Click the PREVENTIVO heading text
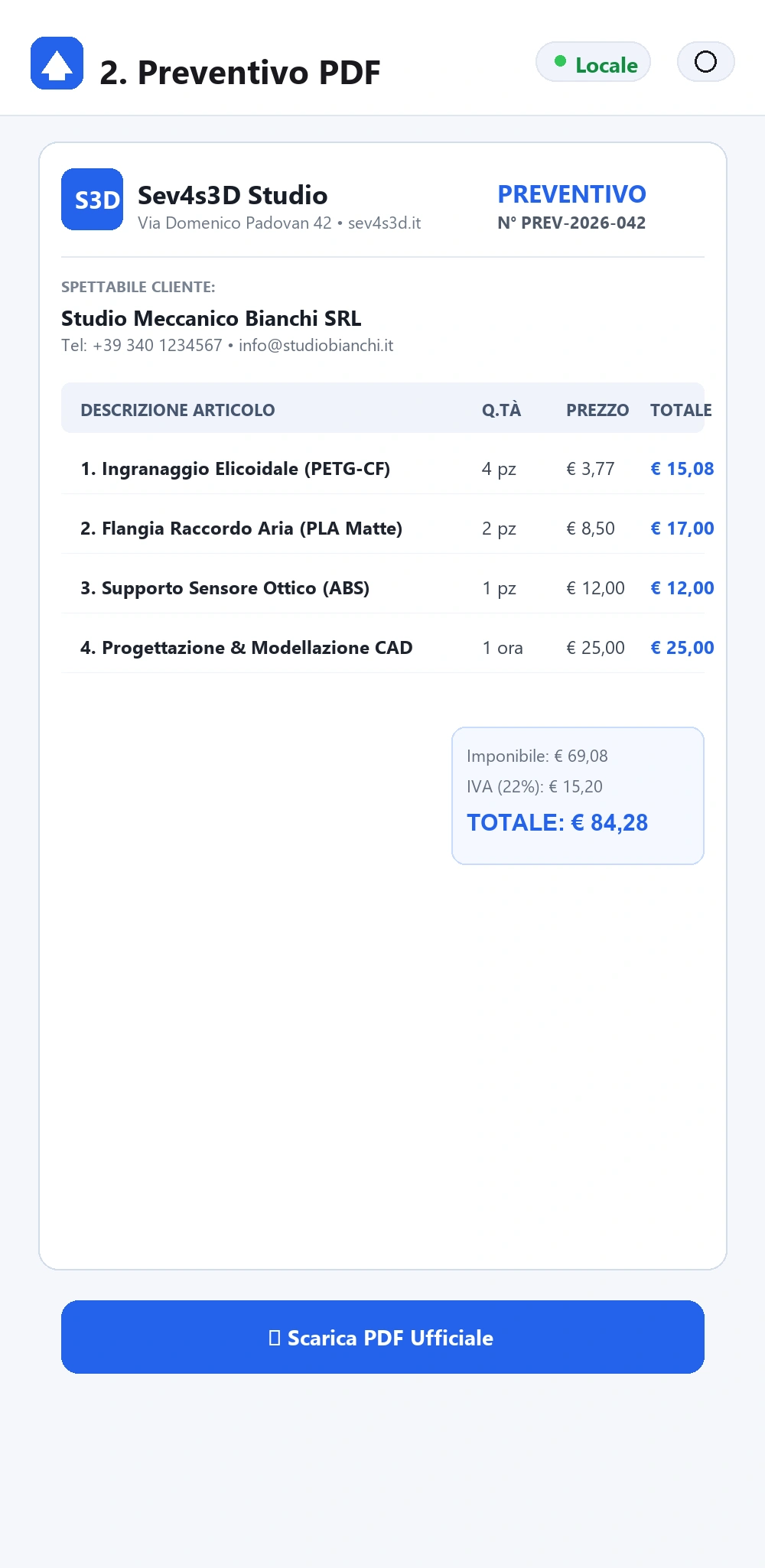This screenshot has width=765, height=1568. click(571, 194)
